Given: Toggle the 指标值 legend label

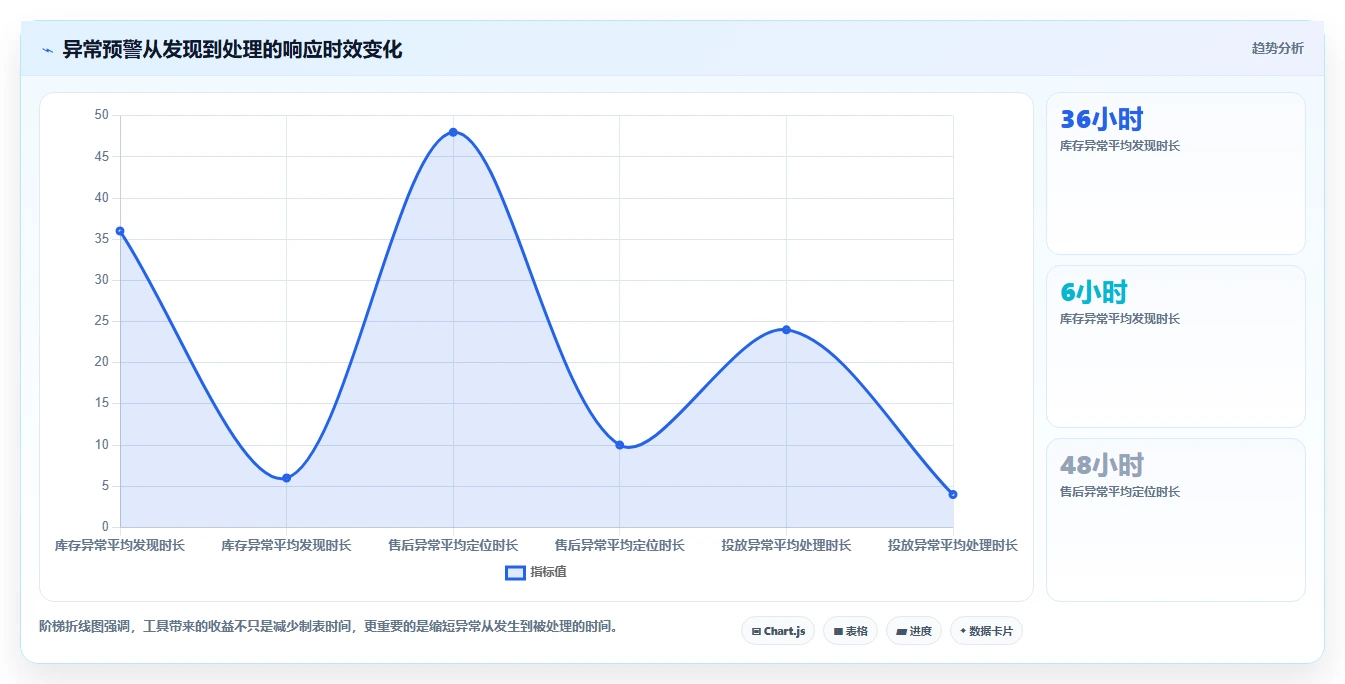Looking at the screenshot, I should tap(548, 572).
